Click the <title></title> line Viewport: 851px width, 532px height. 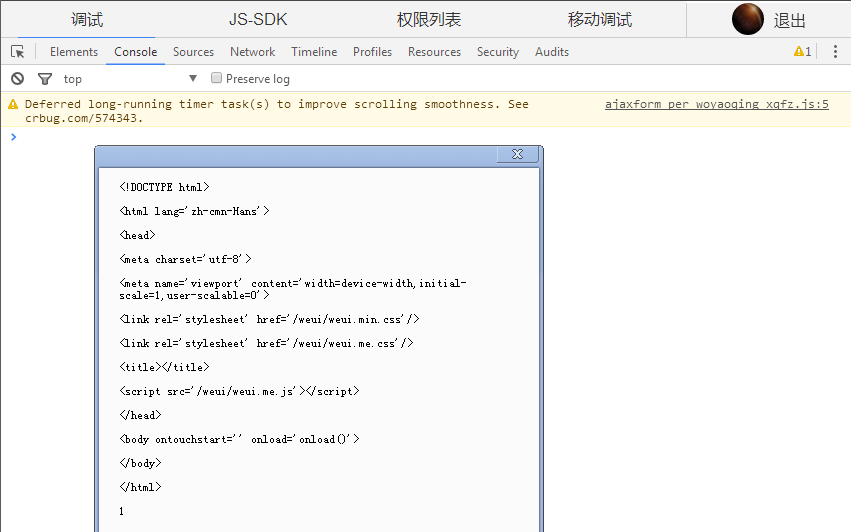[x=164, y=366]
